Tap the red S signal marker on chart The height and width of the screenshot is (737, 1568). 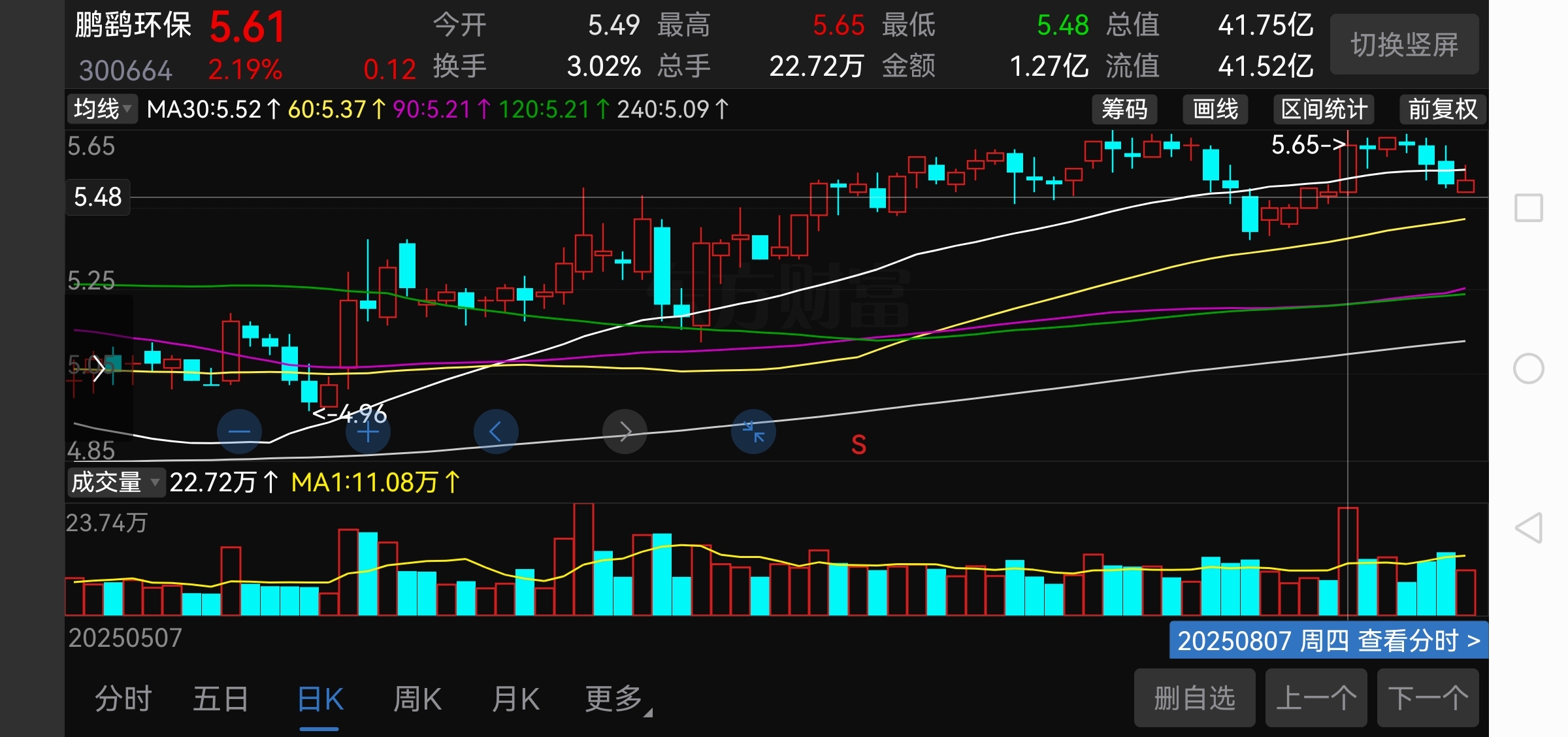(858, 445)
